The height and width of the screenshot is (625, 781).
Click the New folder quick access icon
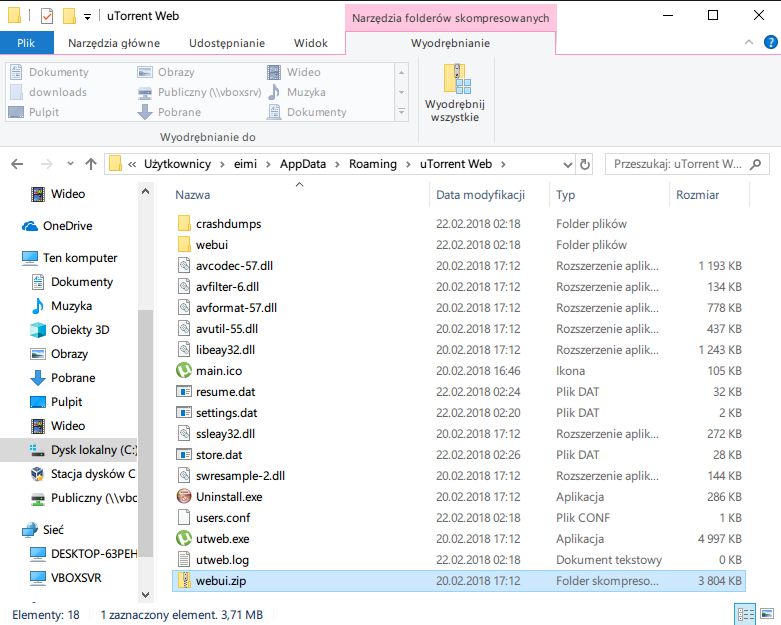pos(69,16)
